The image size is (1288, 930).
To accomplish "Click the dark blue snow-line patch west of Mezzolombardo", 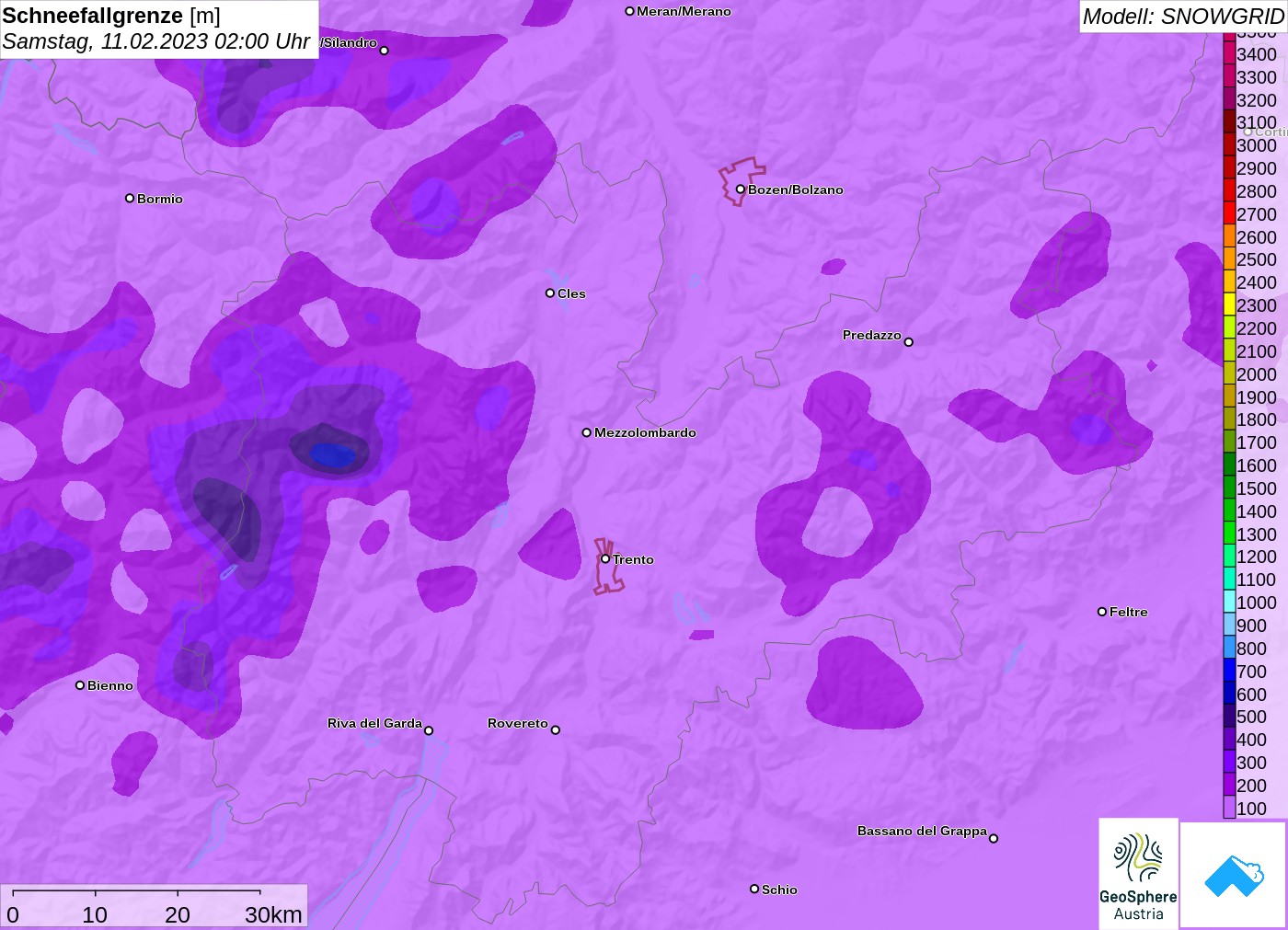I will [x=332, y=454].
